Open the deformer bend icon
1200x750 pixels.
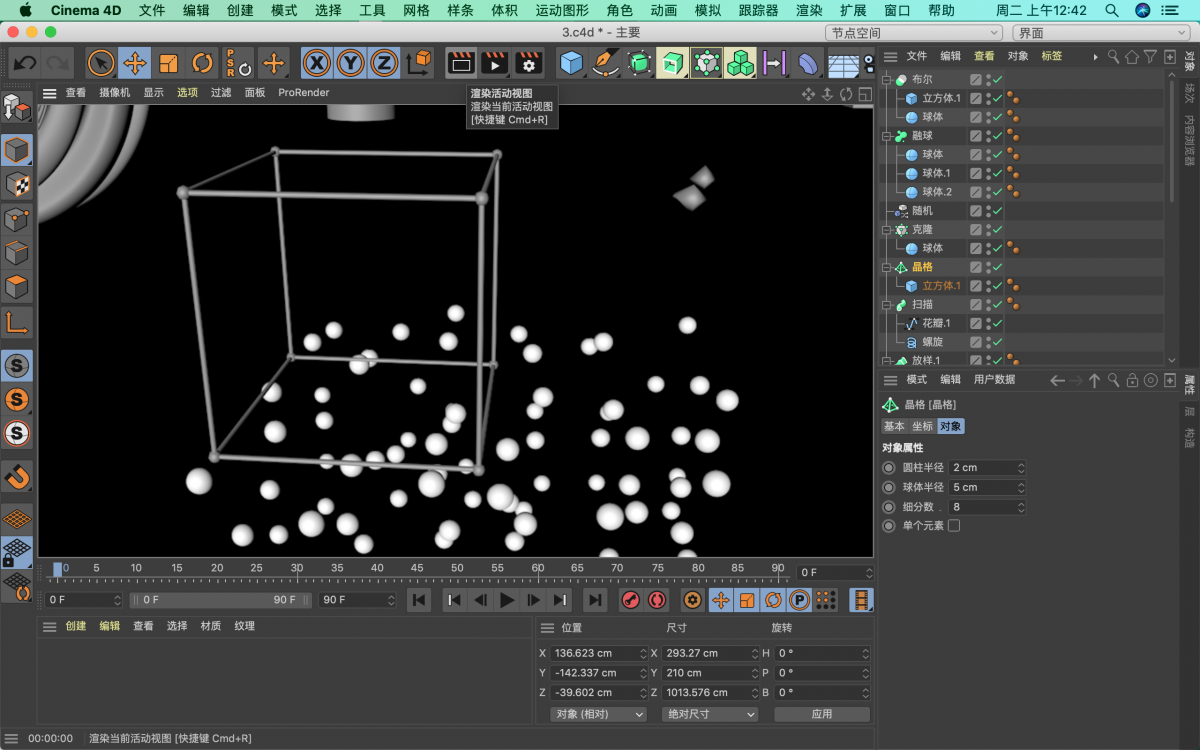[x=808, y=63]
